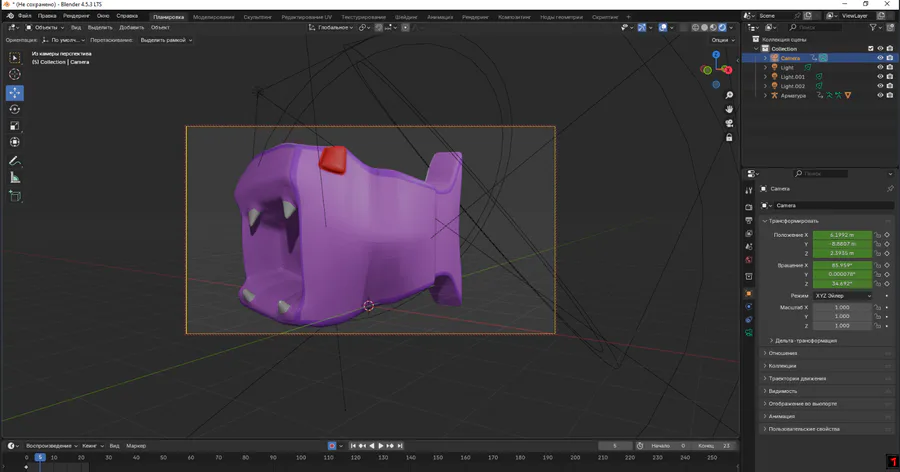Collapse the Трансформировать panel
The image size is (900, 472).
(765, 221)
